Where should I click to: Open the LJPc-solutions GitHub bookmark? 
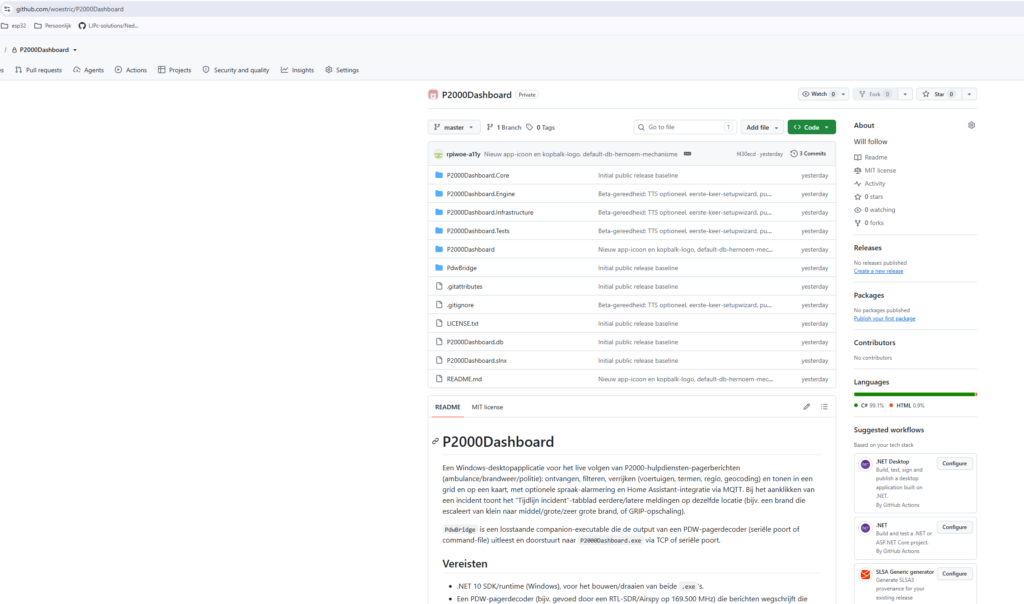click(108, 25)
